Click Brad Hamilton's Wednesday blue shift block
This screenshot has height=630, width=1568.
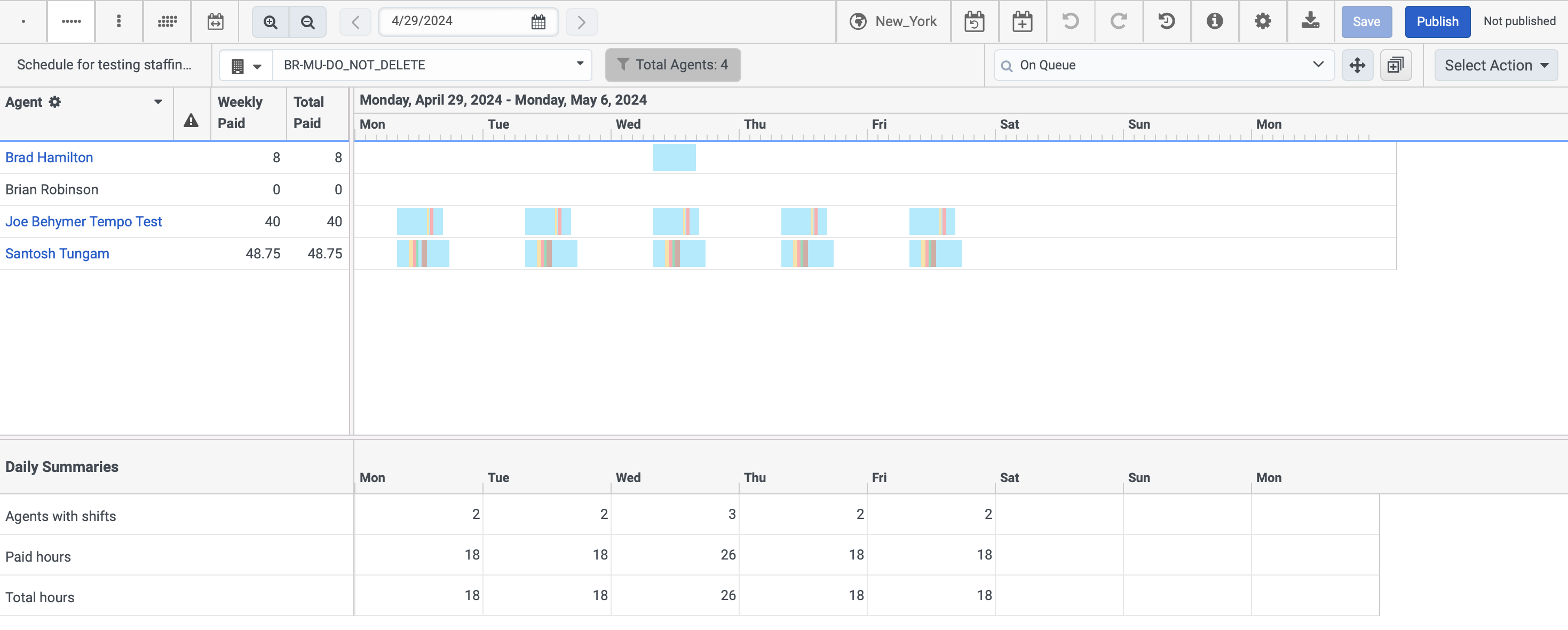click(674, 157)
